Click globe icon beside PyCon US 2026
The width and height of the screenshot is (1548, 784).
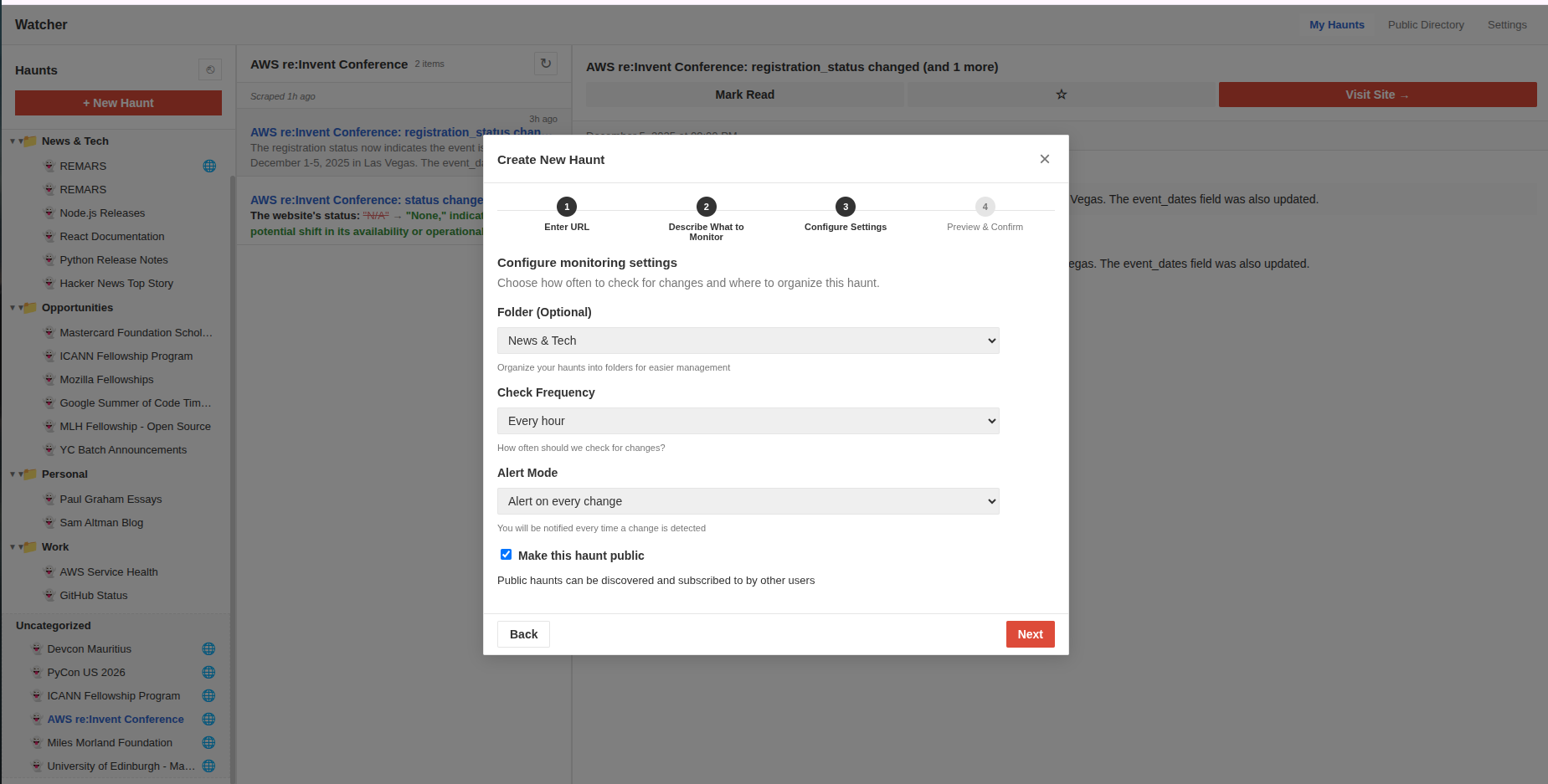click(208, 672)
